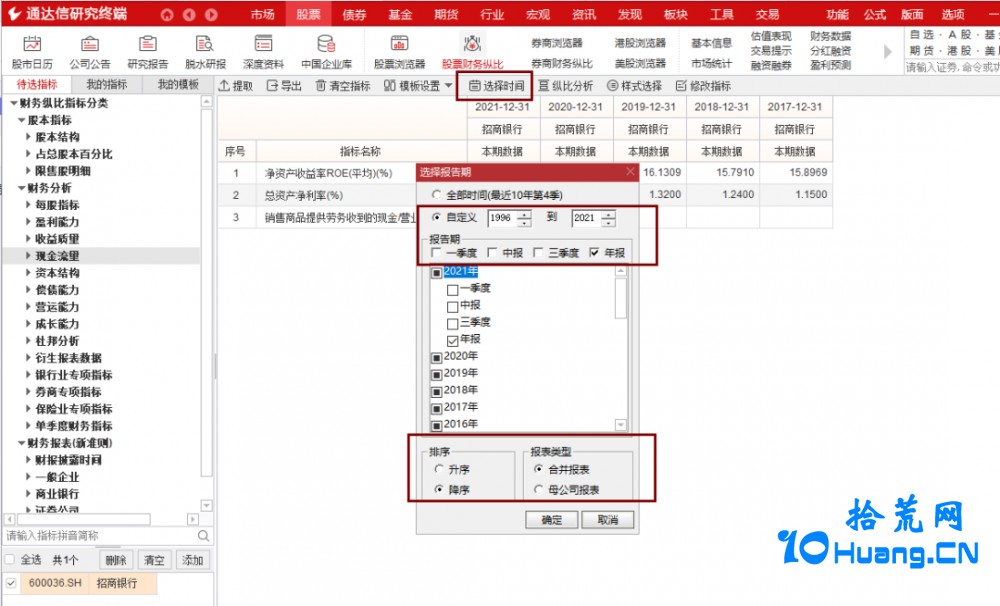
Task: Switch to the 我的模板 tab
Action: (x=178, y=84)
